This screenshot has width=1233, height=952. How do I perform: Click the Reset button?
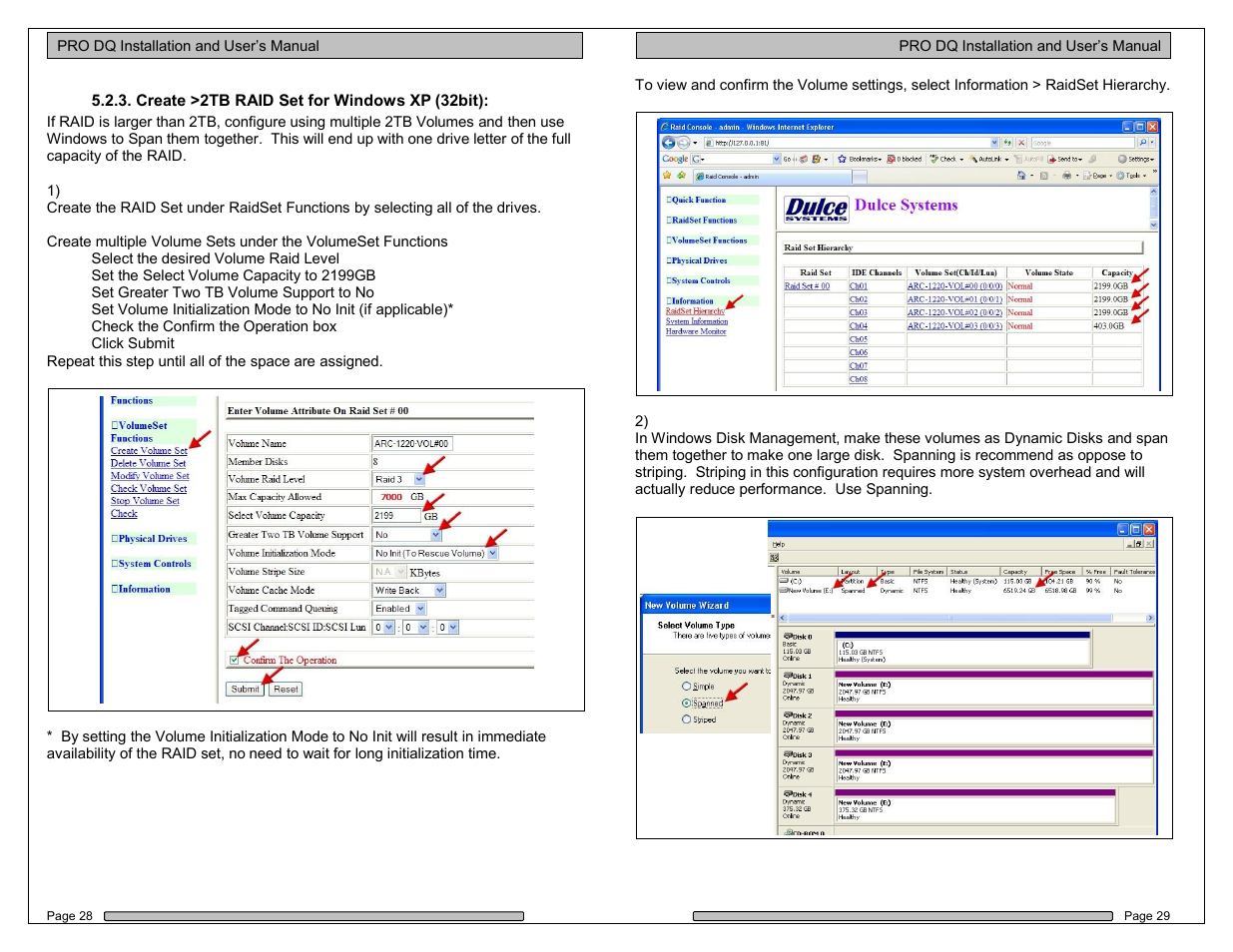[x=287, y=690]
